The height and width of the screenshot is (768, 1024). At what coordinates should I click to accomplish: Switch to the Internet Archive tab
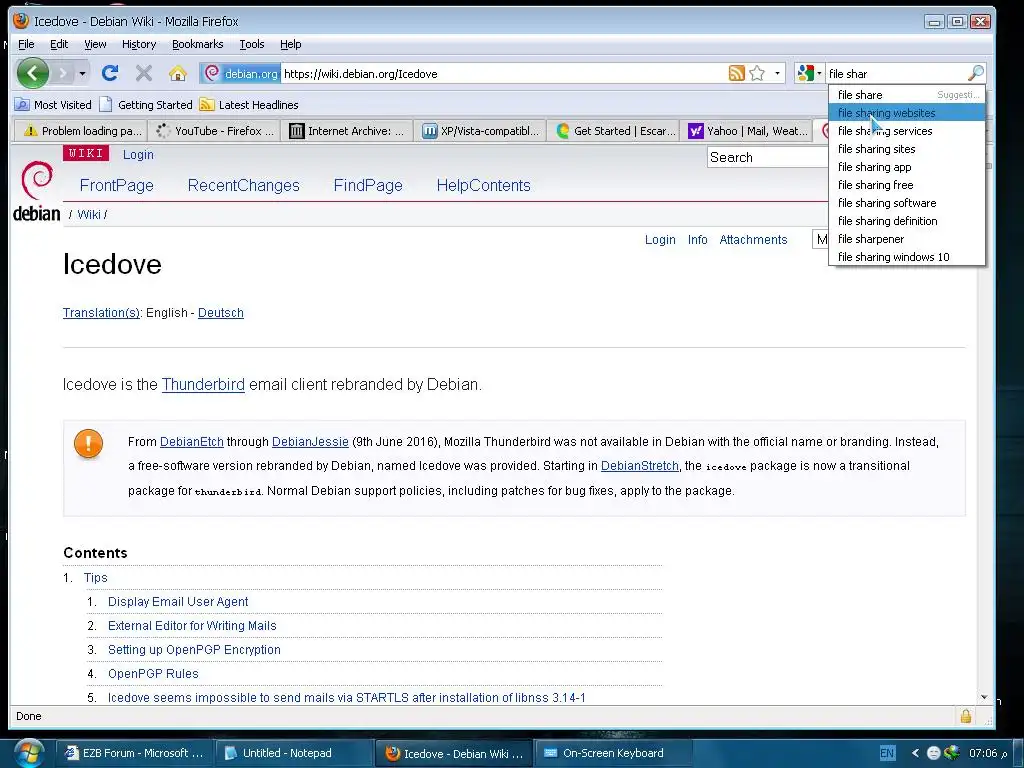348,131
